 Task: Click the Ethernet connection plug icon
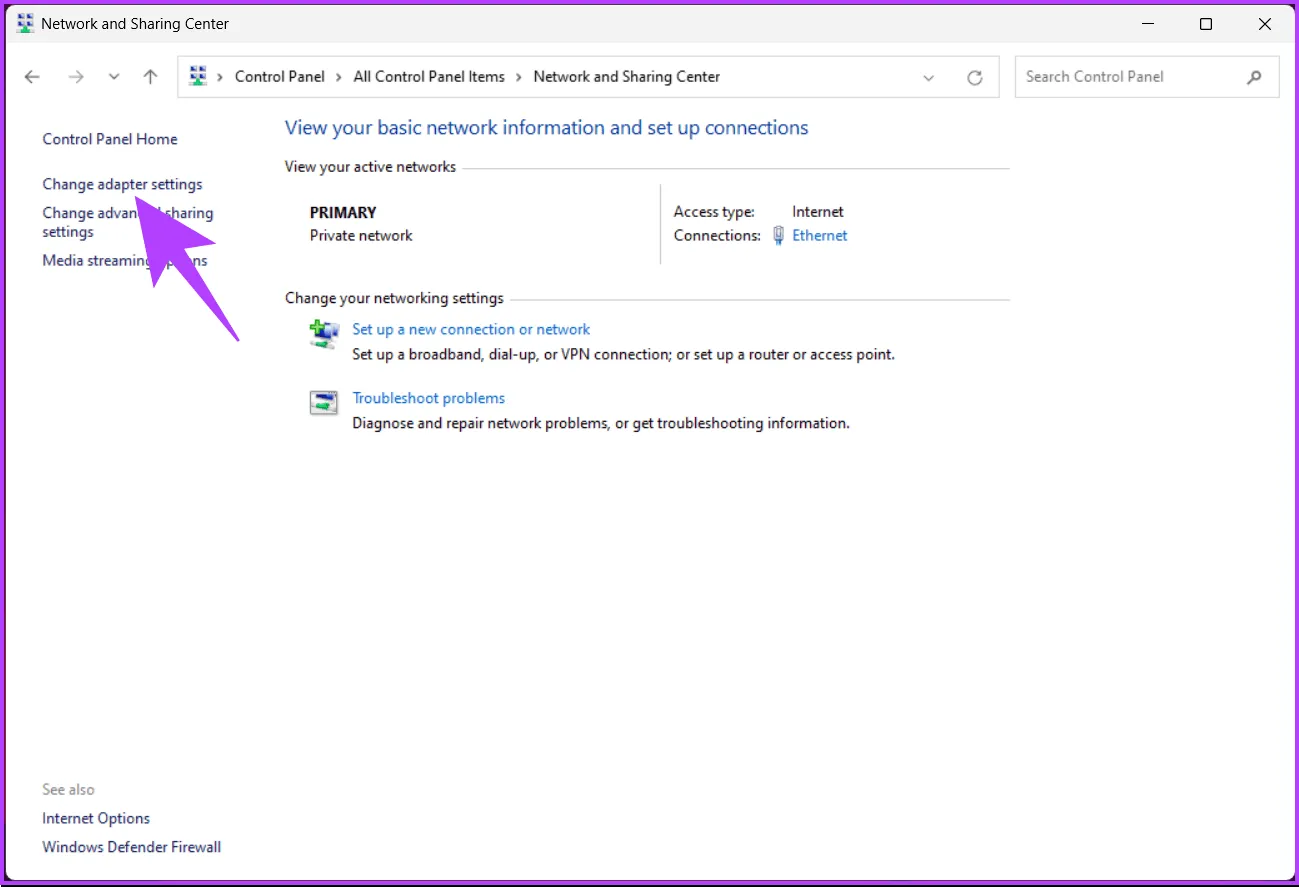(779, 236)
